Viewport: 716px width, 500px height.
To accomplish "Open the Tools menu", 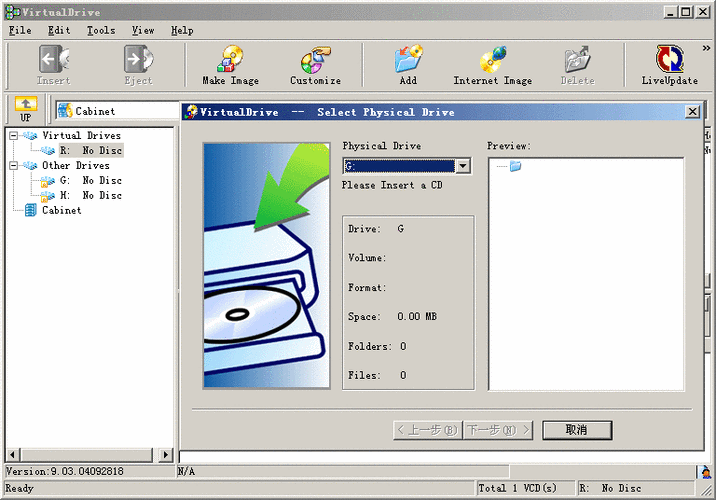I will [100, 30].
